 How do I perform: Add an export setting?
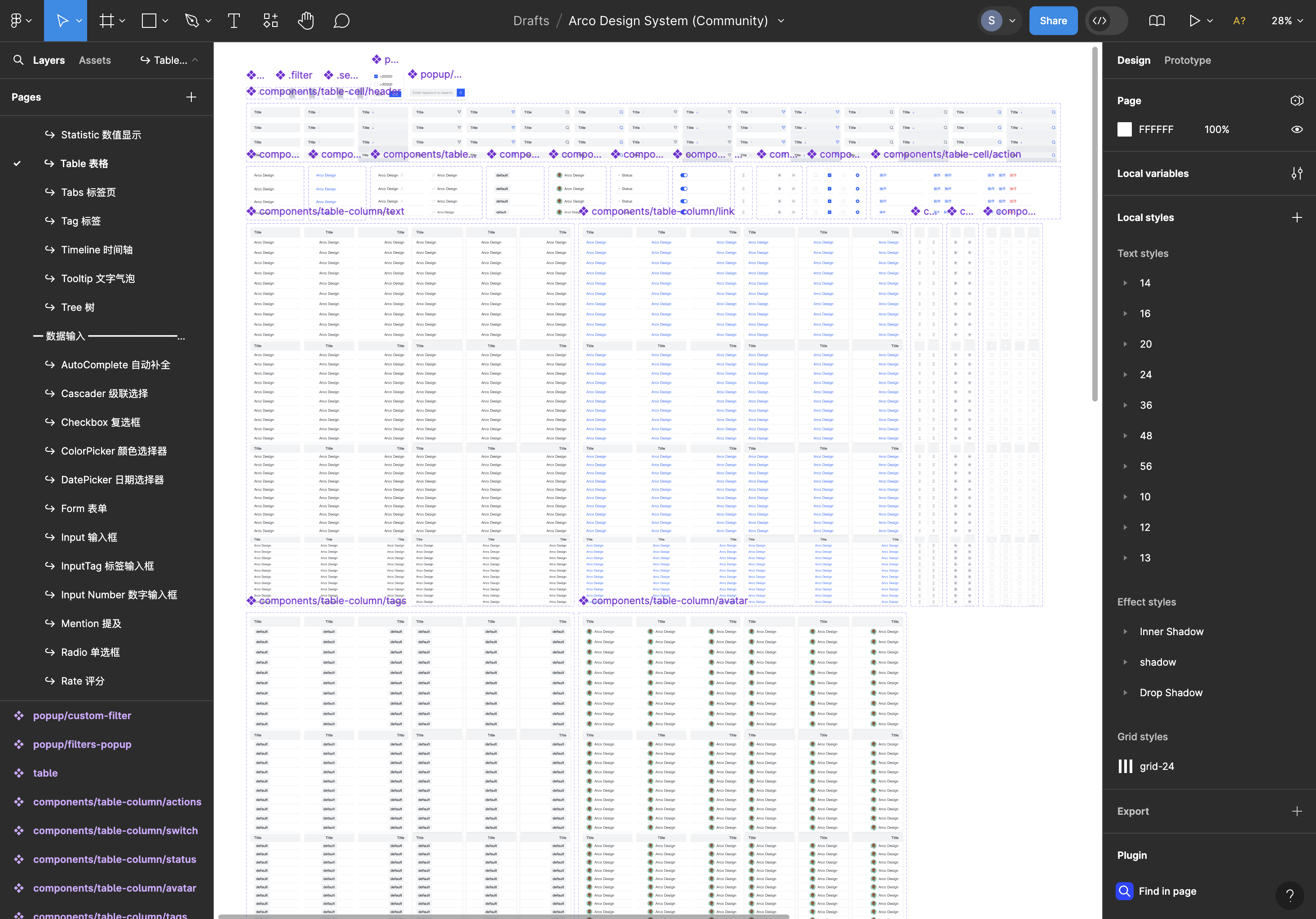[1297, 811]
